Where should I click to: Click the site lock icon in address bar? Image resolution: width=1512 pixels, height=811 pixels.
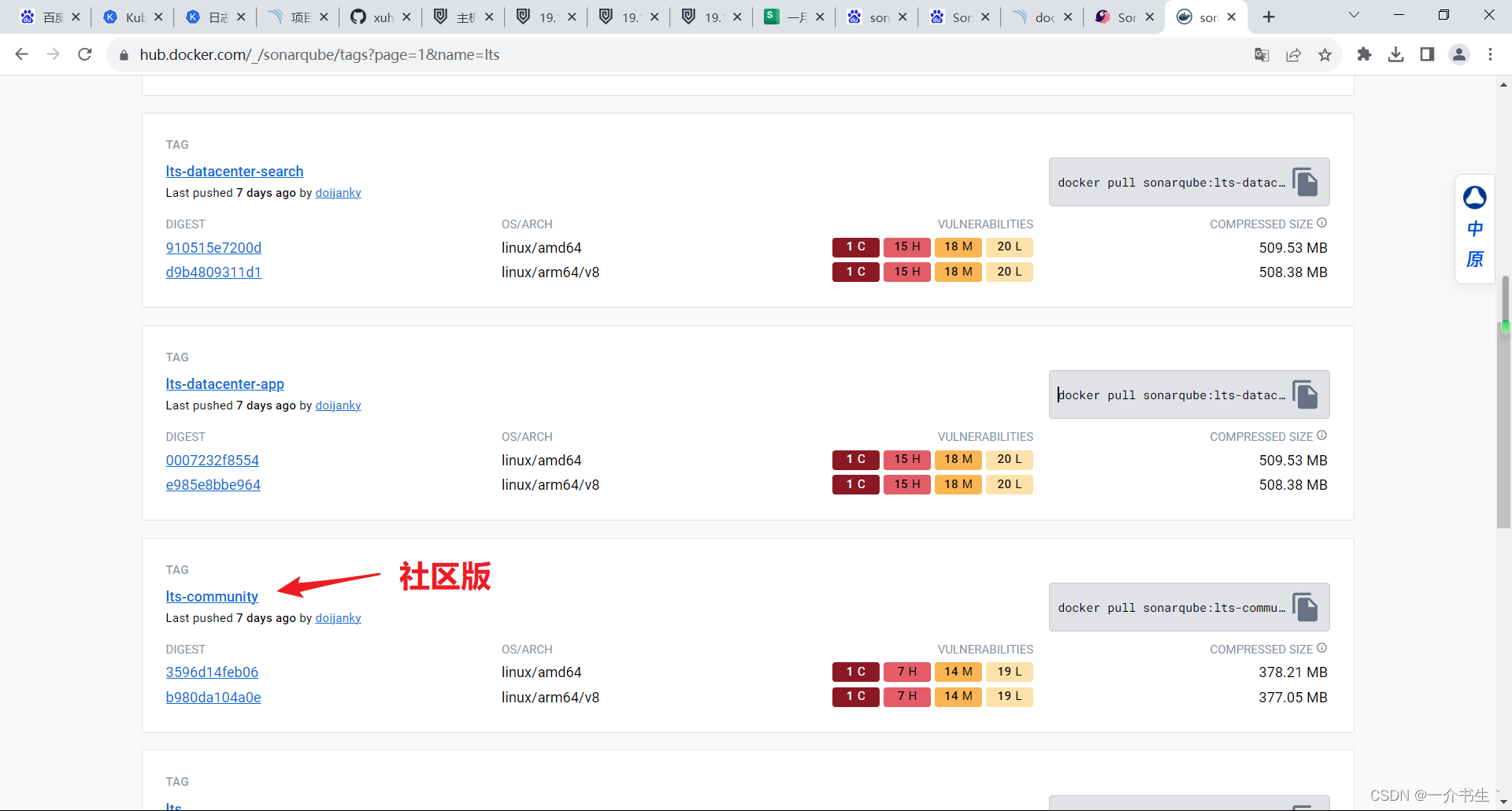tap(124, 54)
